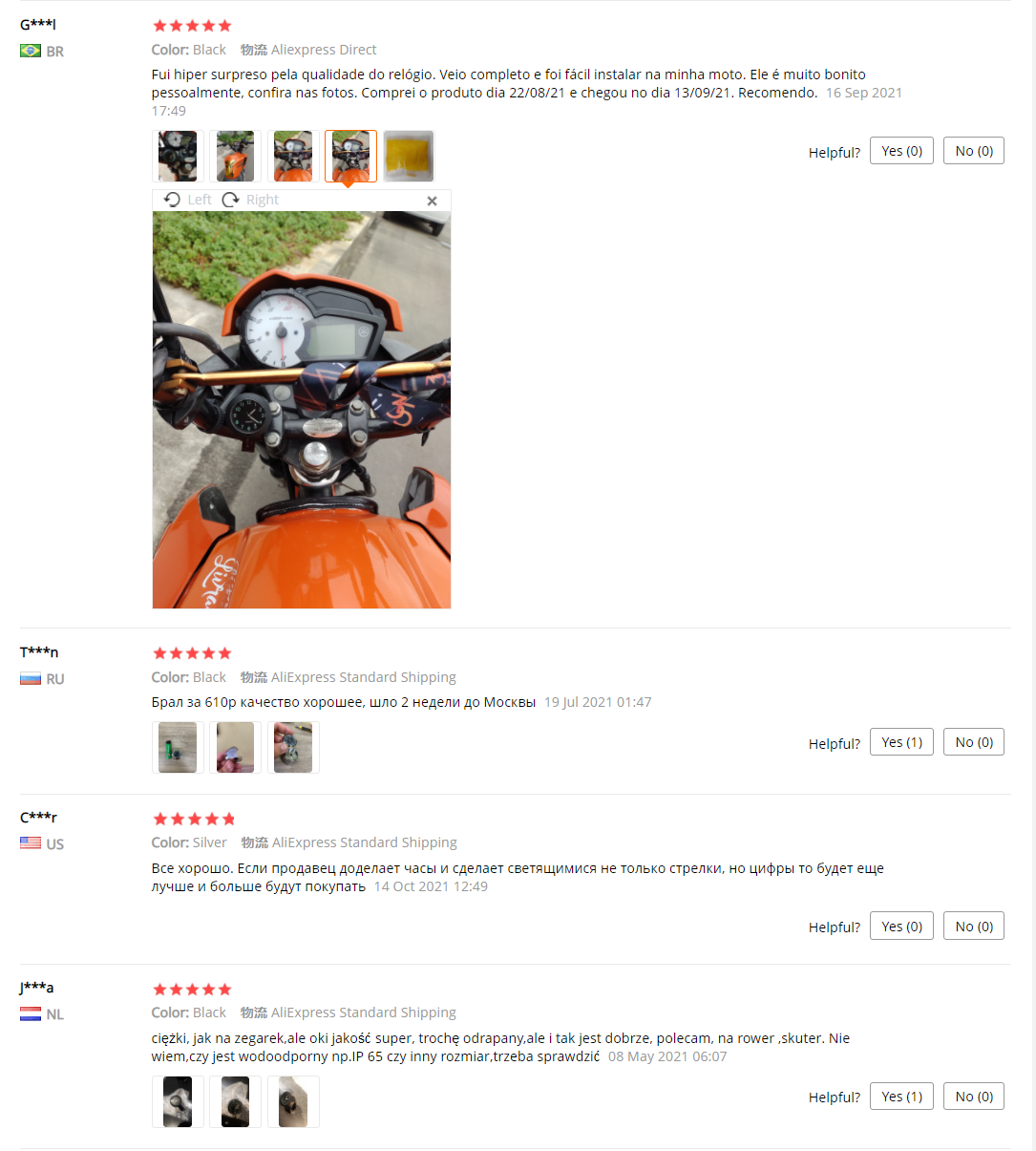Mark G***l's review helpful with Yes (0)
This screenshot has width=1036, height=1151.
click(901, 151)
